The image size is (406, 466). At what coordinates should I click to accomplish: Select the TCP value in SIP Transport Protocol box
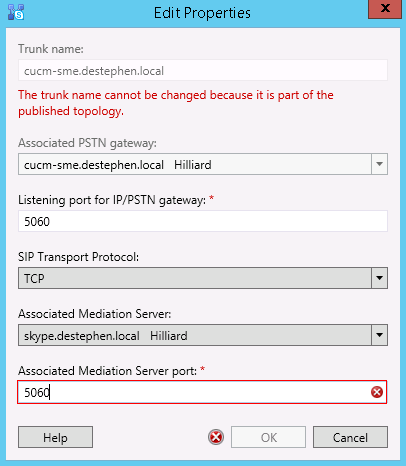click(34, 278)
